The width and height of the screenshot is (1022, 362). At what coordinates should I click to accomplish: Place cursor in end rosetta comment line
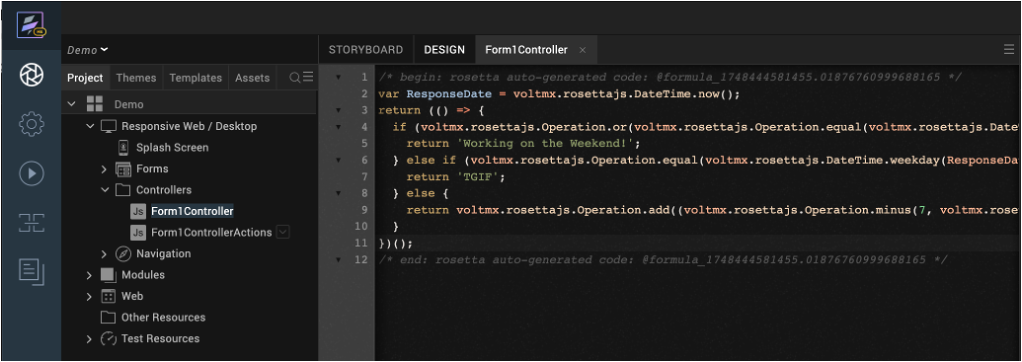[x=663, y=260]
